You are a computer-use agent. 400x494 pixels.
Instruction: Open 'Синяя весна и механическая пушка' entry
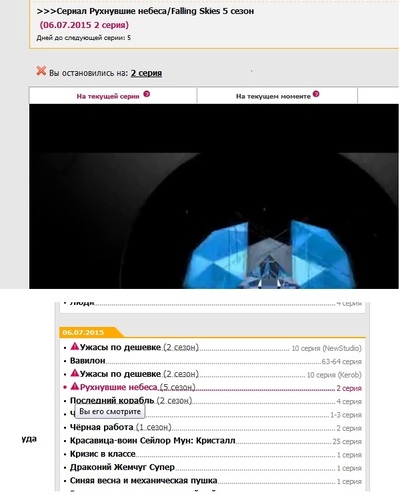[144, 481]
